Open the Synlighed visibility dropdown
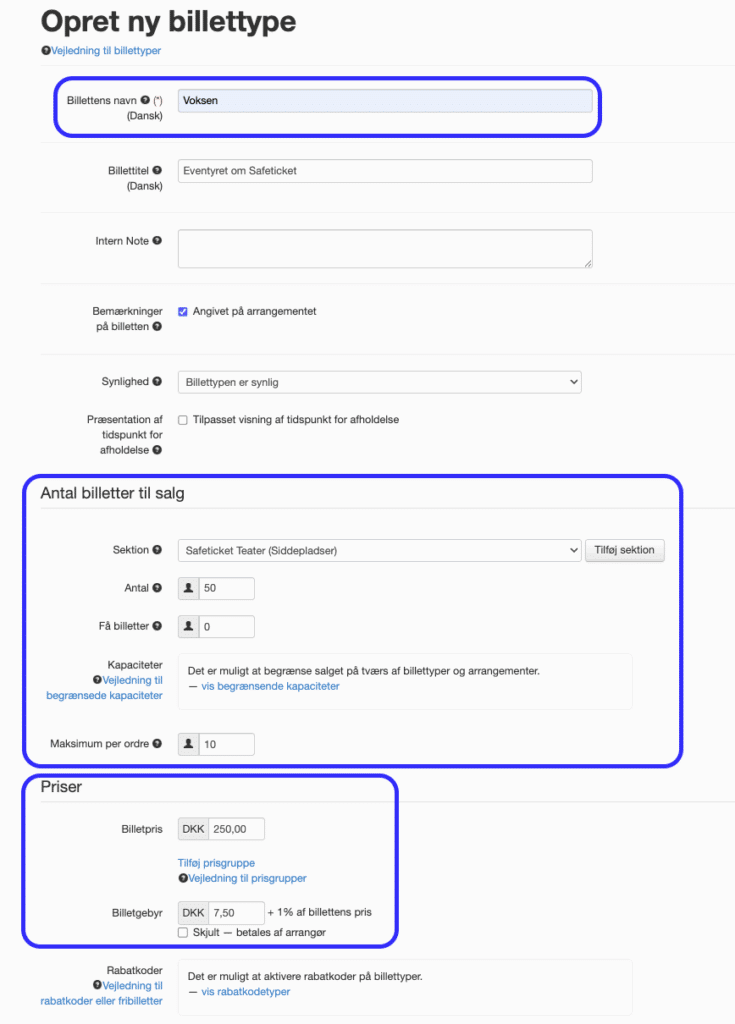 (x=380, y=382)
